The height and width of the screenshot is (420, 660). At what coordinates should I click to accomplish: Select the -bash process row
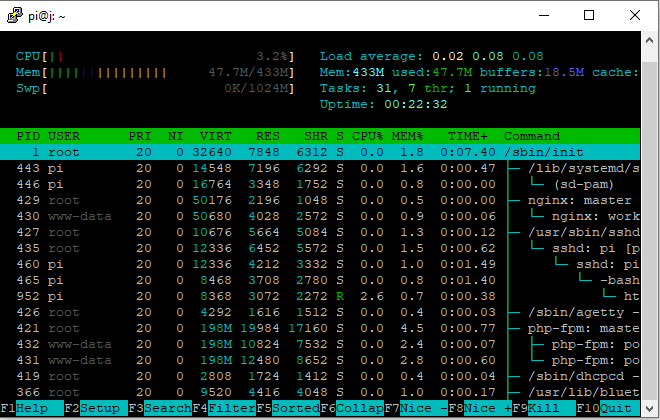320,280
